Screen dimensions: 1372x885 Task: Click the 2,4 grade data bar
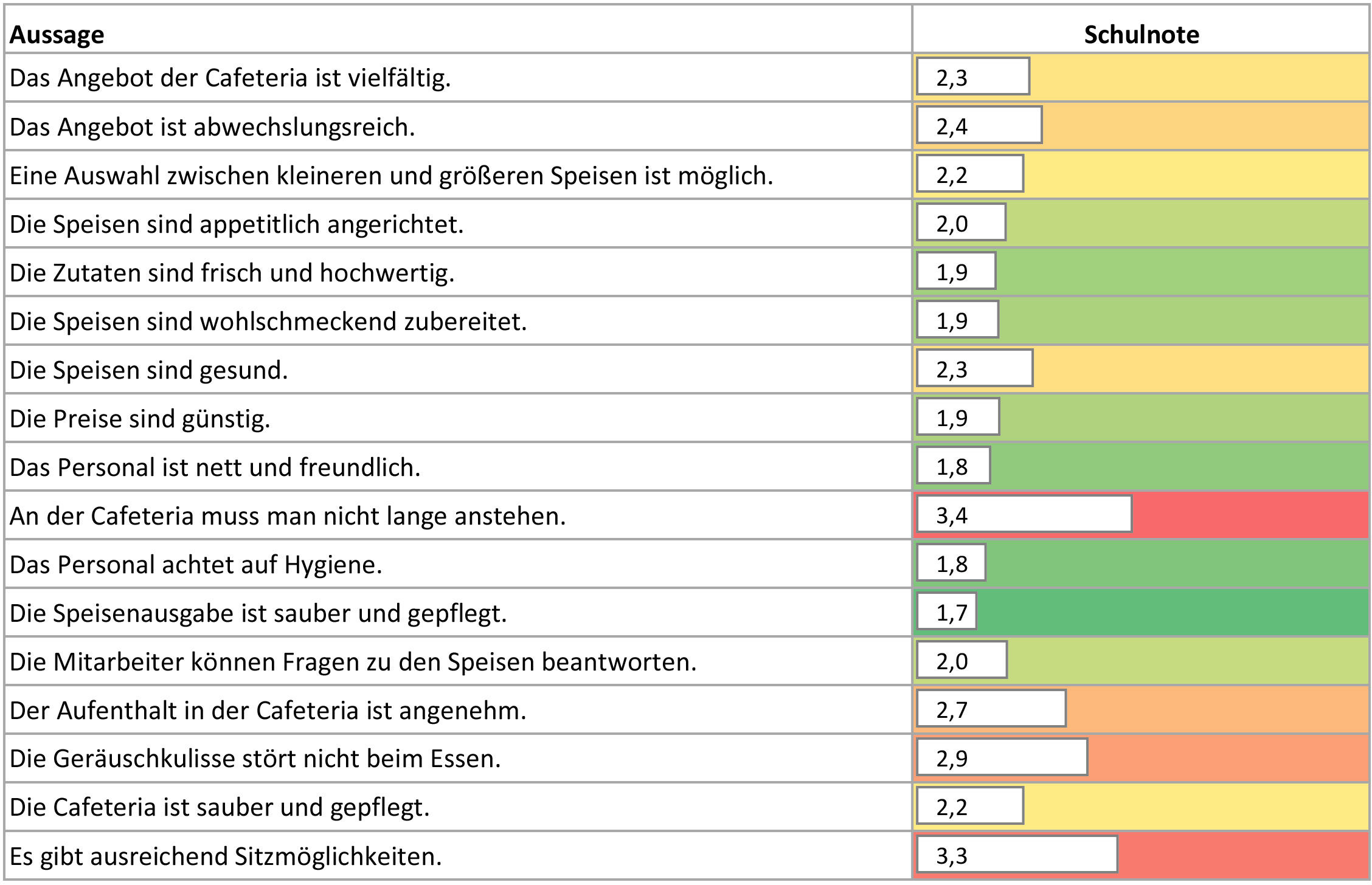[x=979, y=126]
